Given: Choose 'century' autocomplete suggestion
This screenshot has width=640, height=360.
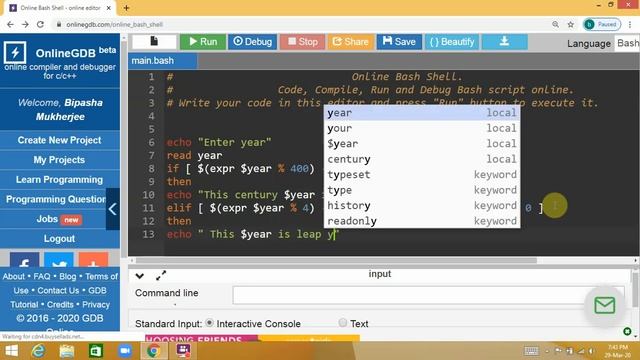Looking at the screenshot, I should (x=422, y=159).
